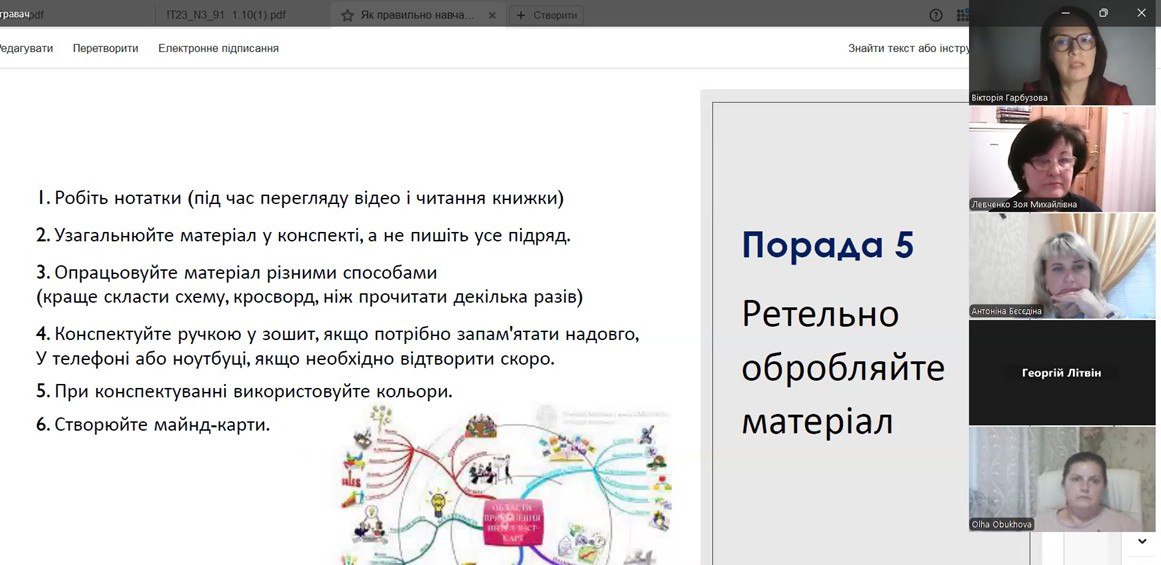Restore down the video call window
Image resolution: width=1161 pixels, height=565 pixels.
point(1103,12)
